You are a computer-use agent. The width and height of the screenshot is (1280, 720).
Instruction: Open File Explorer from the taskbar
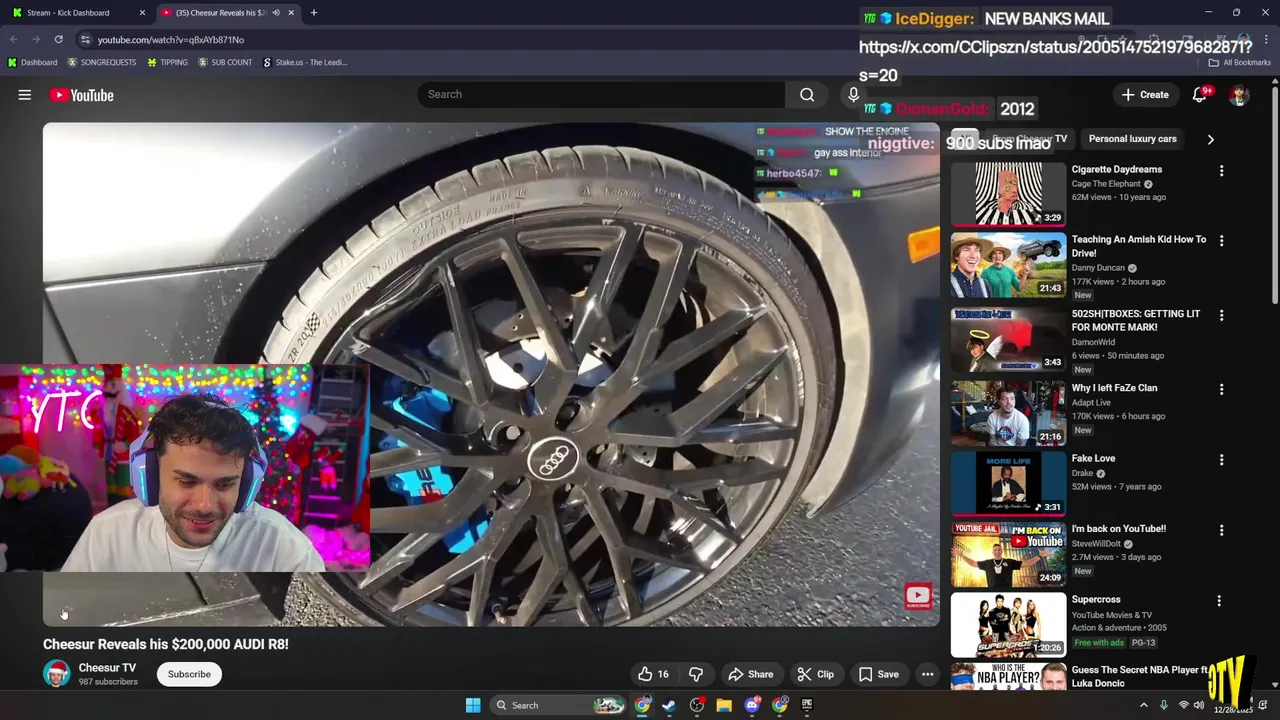click(x=724, y=705)
